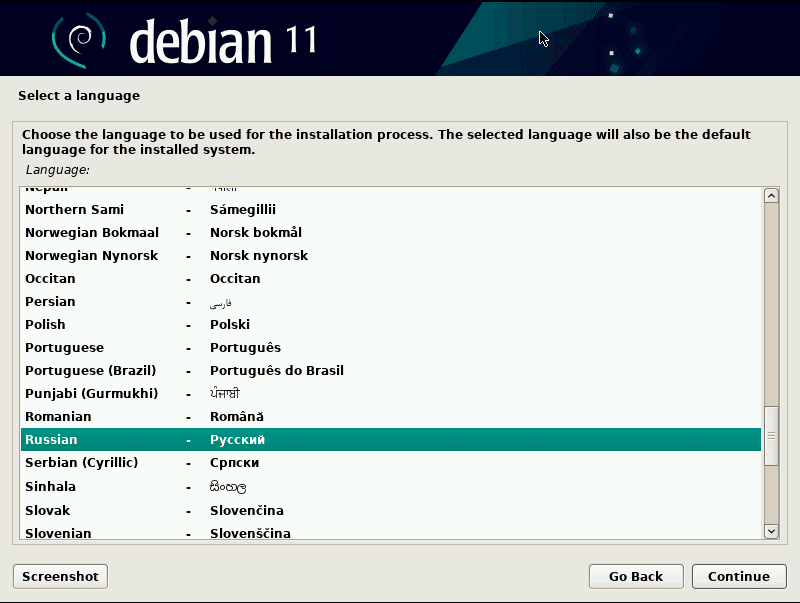Select Slovak language
The image size is (800, 603).
tap(391, 510)
